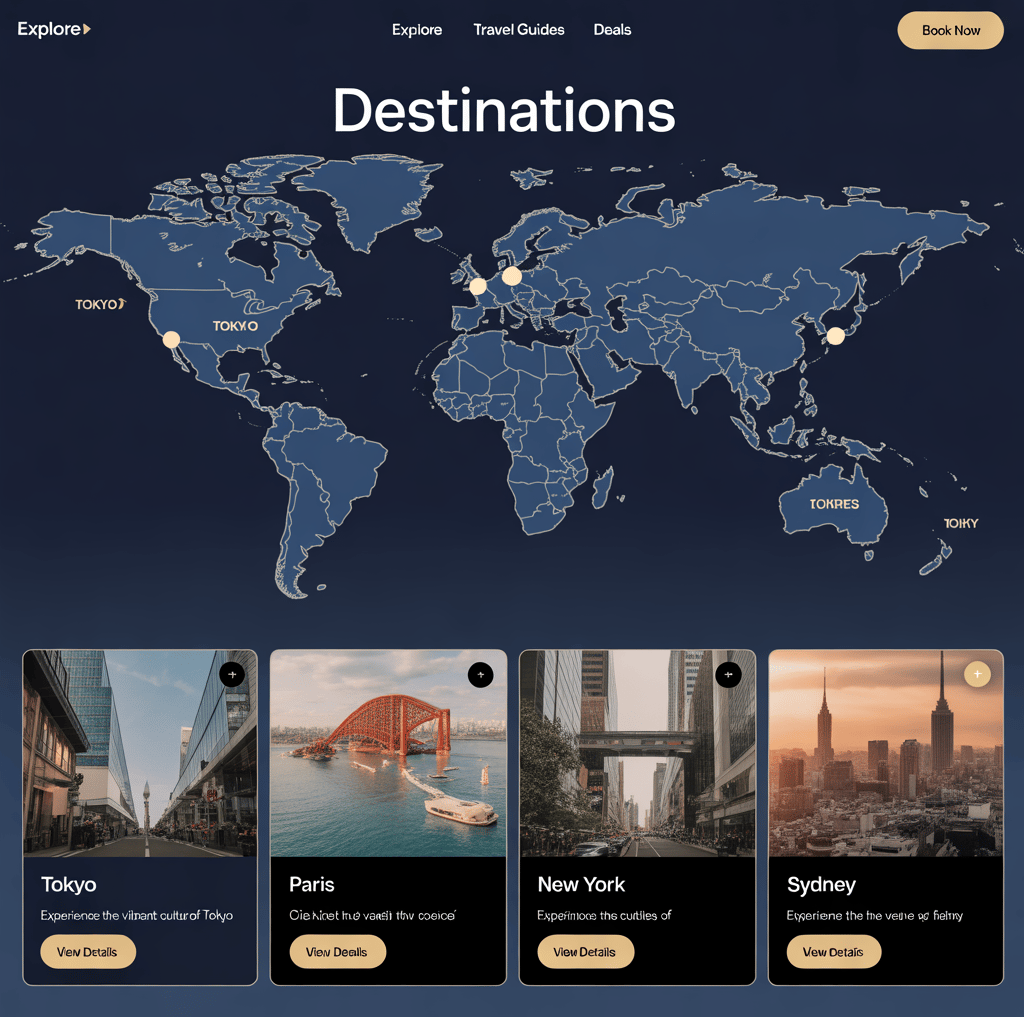Open the Travel Guides menu item

(519, 29)
